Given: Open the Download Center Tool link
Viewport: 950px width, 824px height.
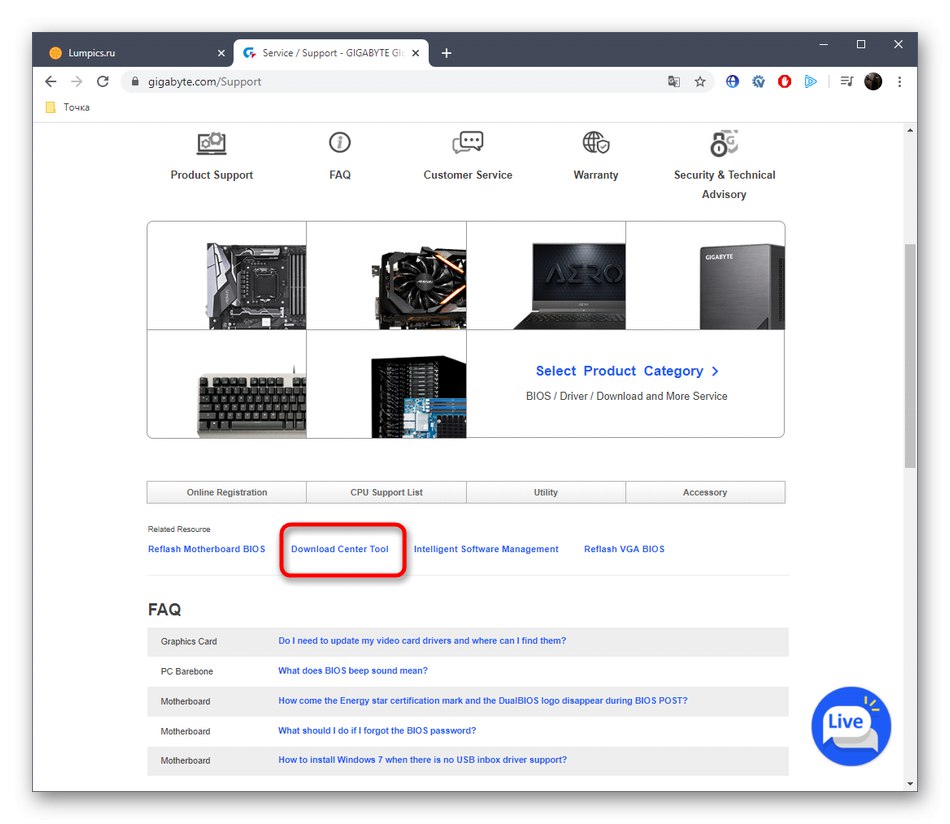Looking at the screenshot, I should click(x=340, y=549).
